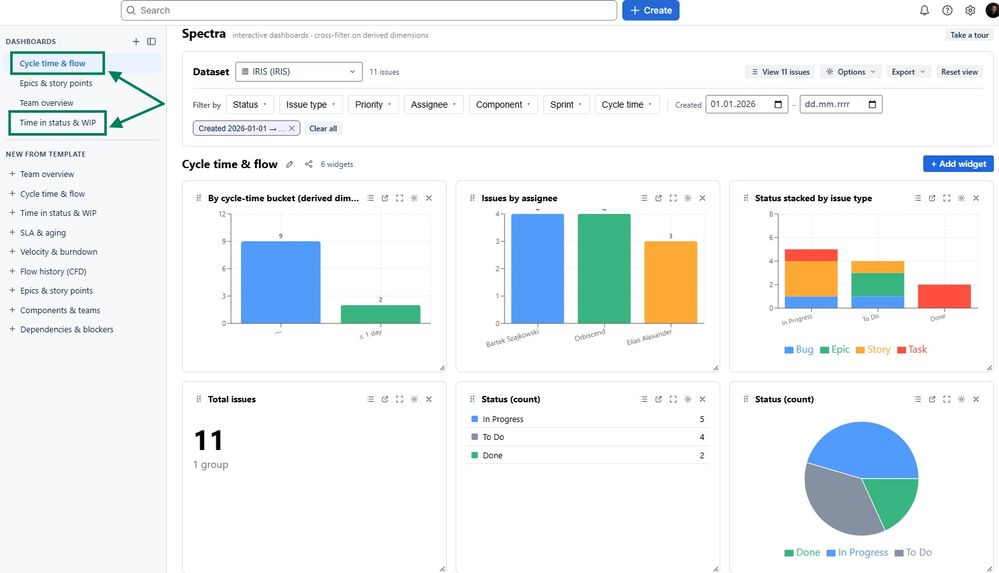This screenshot has height=573, width=999.
Task: Click the blue Create button
Action: click(650, 10)
